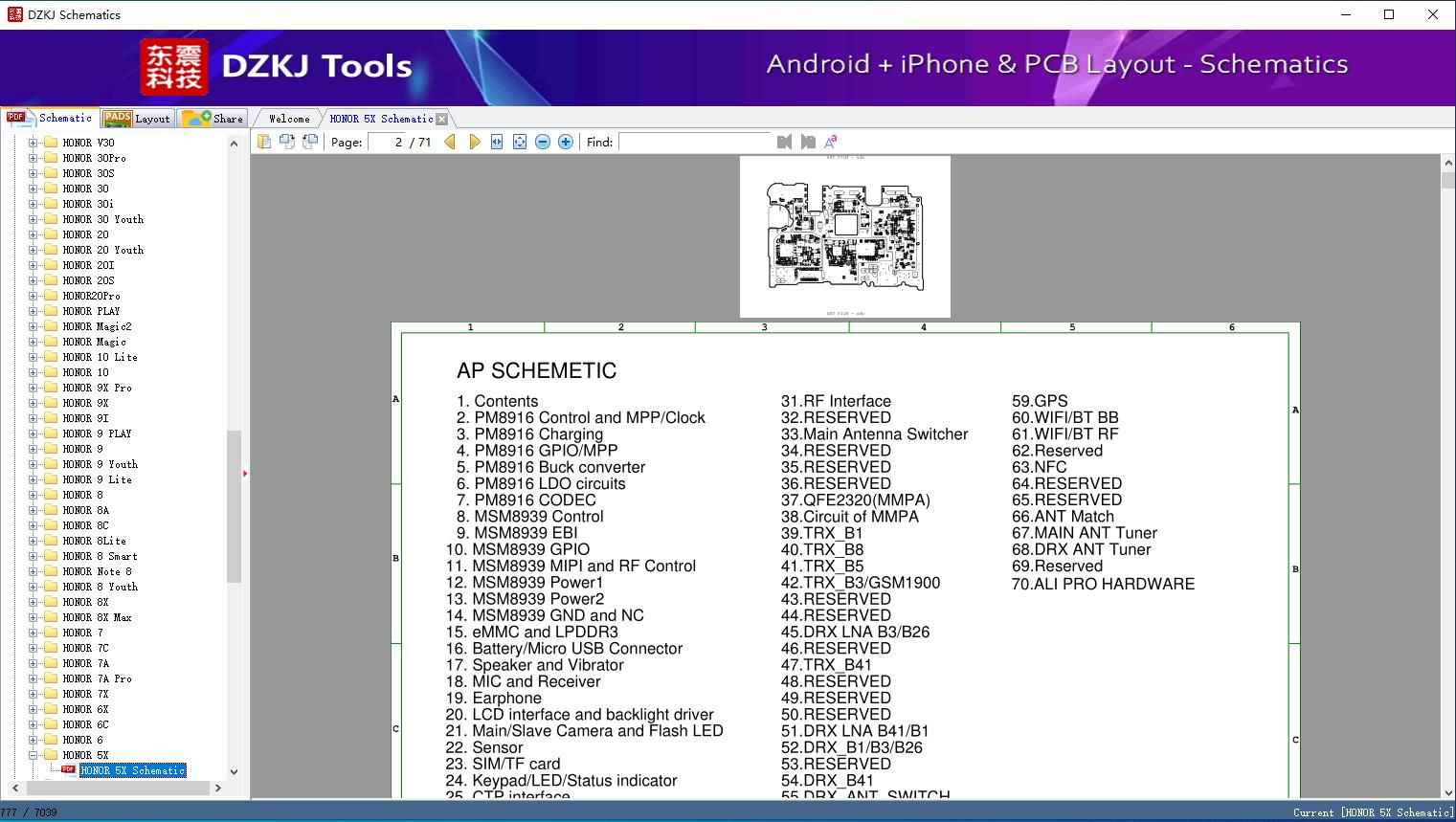Click the '70.ALI PRO HARDWARE' contents entry
The width and height of the screenshot is (1456, 822).
[x=1103, y=584]
